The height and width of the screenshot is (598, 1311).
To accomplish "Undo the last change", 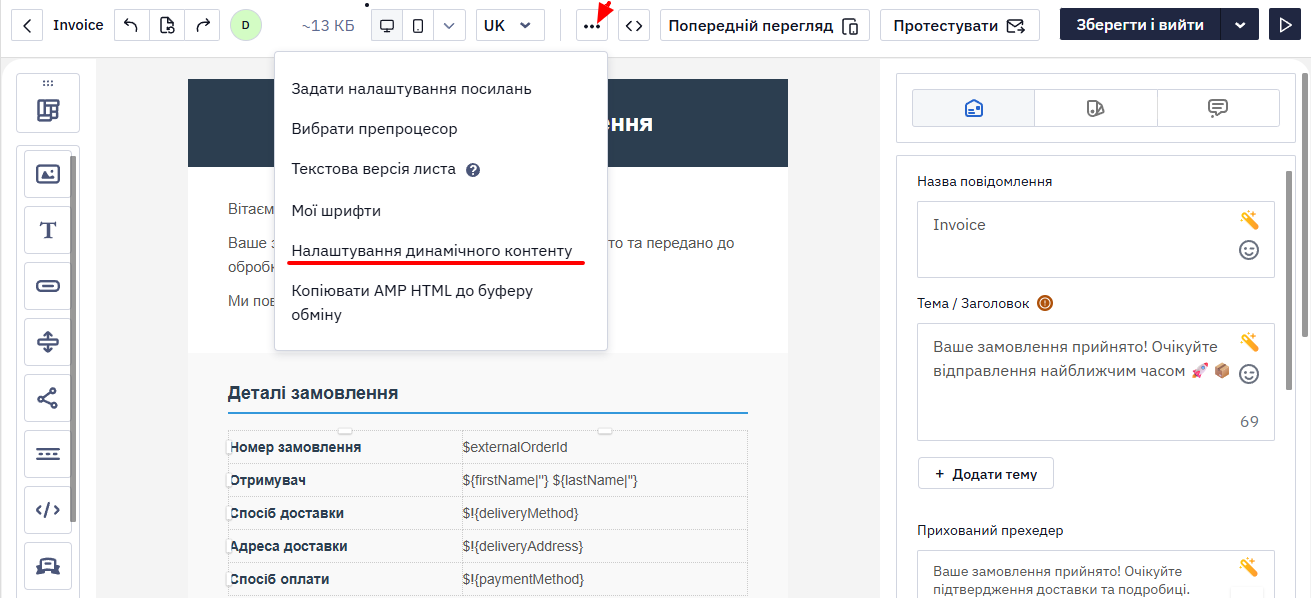I will click(x=131, y=25).
